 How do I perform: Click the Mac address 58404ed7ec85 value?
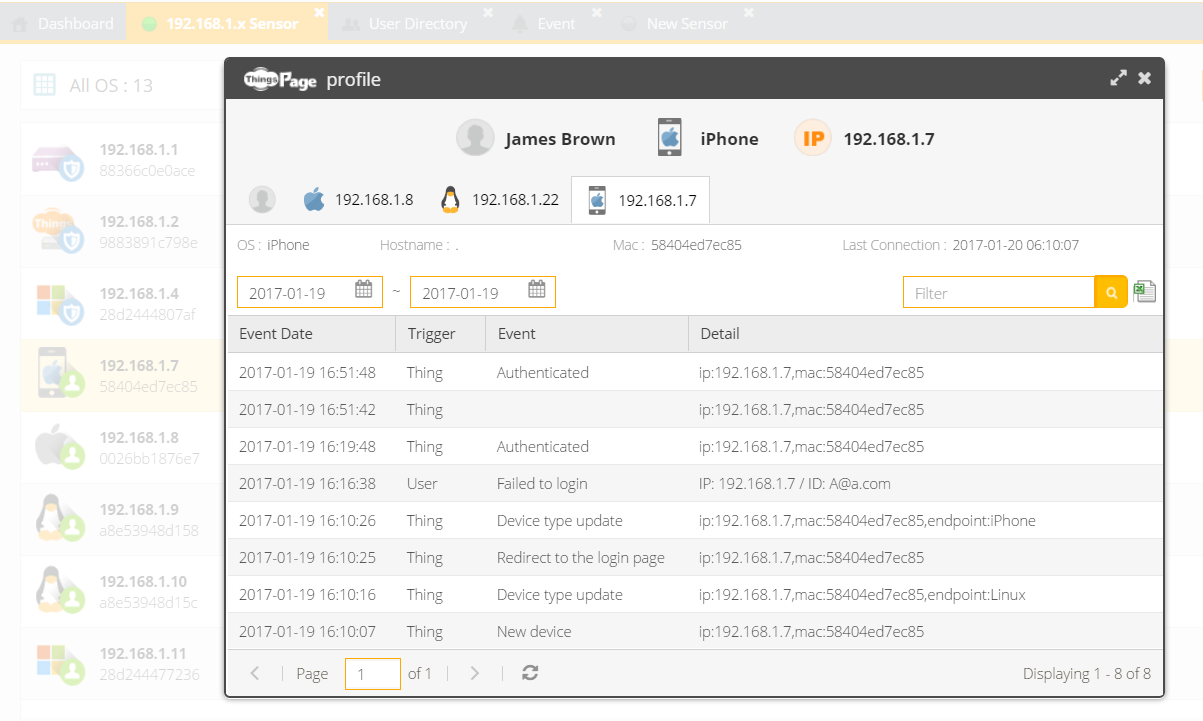(696, 245)
